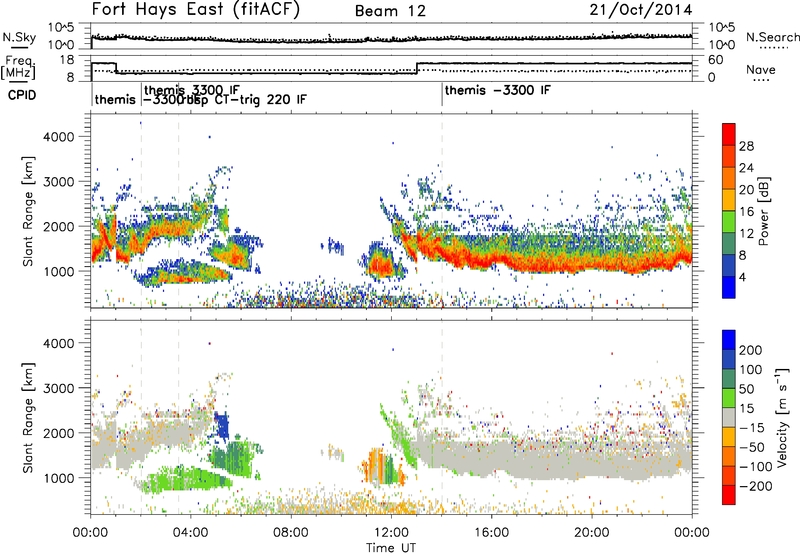Click the 'rbsp CT-trig 220 IF' CPID text
The height and width of the screenshot is (554, 800).
(246, 99)
